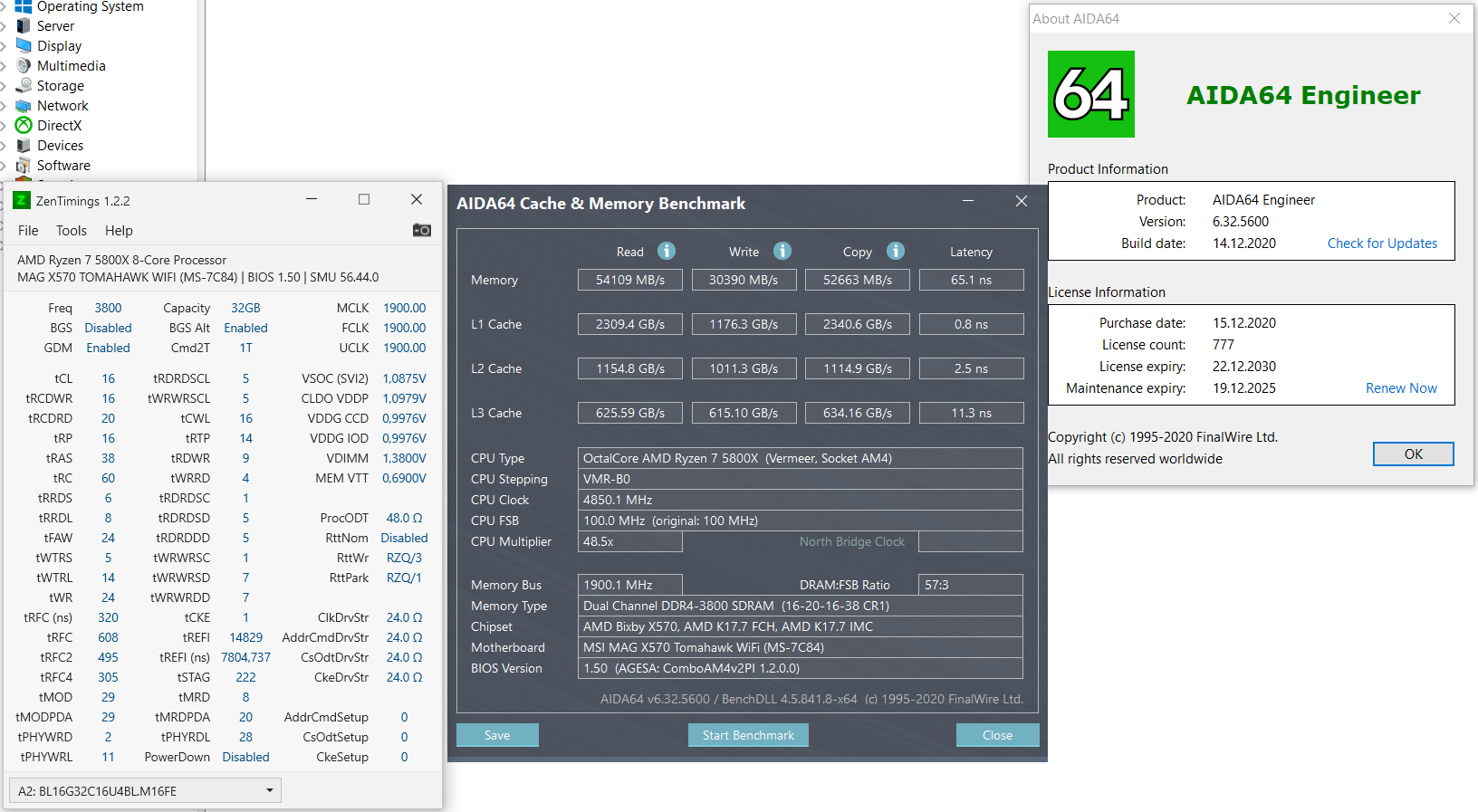Viewport: 1478px width, 812px height.
Task: Click the Memory Read 54109 MB/s value
Action: 630,280
